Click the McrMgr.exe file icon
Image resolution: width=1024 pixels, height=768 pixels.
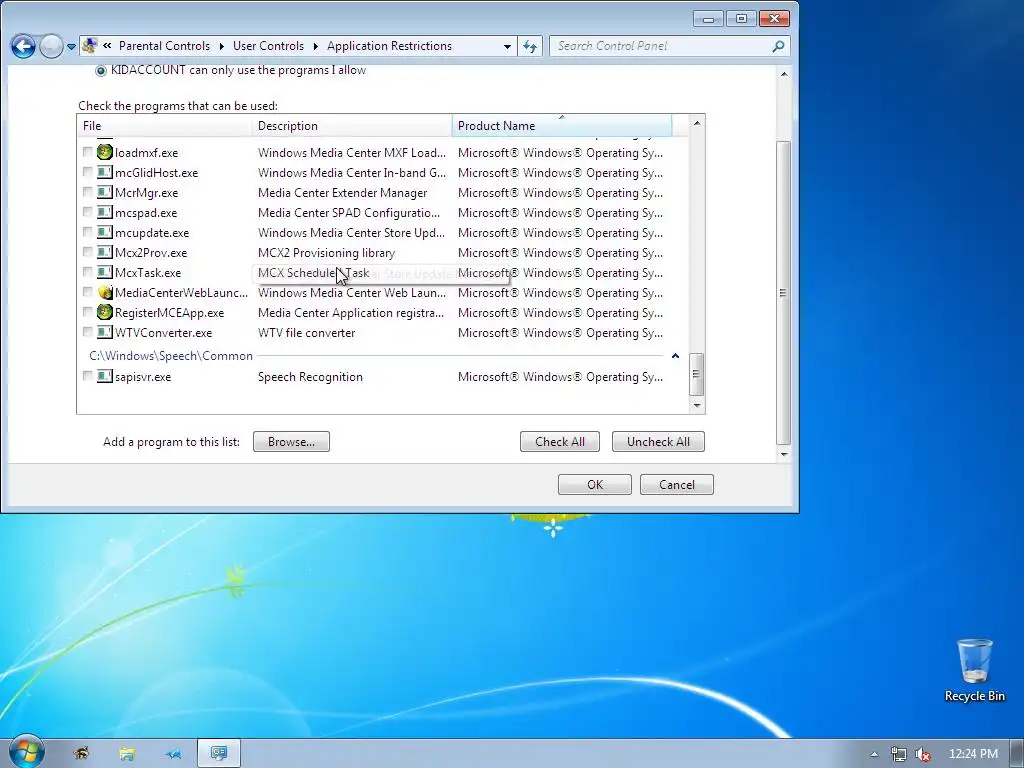(104, 193)
